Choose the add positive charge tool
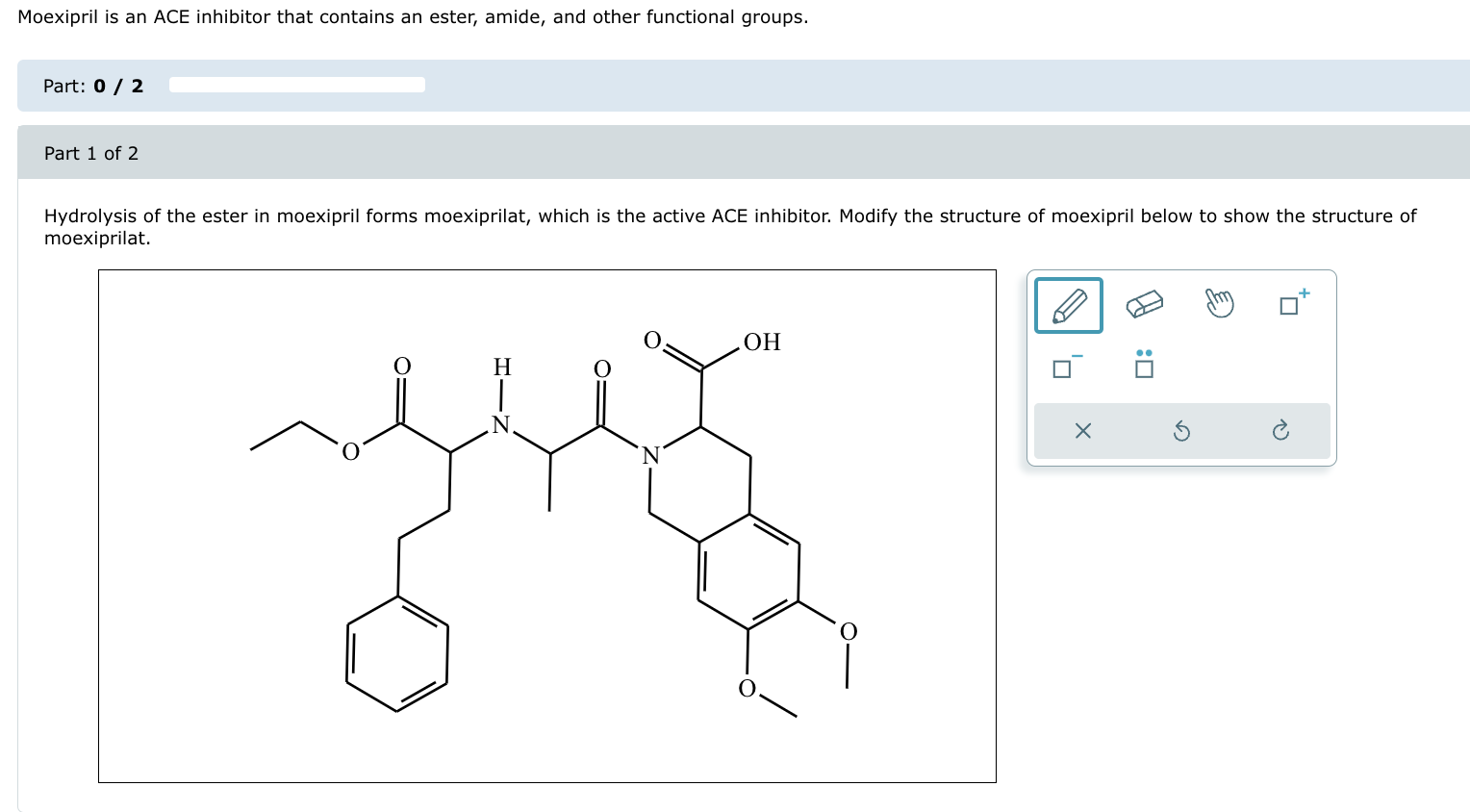This screenshot has width=1470, height=812. (x=1293, y=304)
